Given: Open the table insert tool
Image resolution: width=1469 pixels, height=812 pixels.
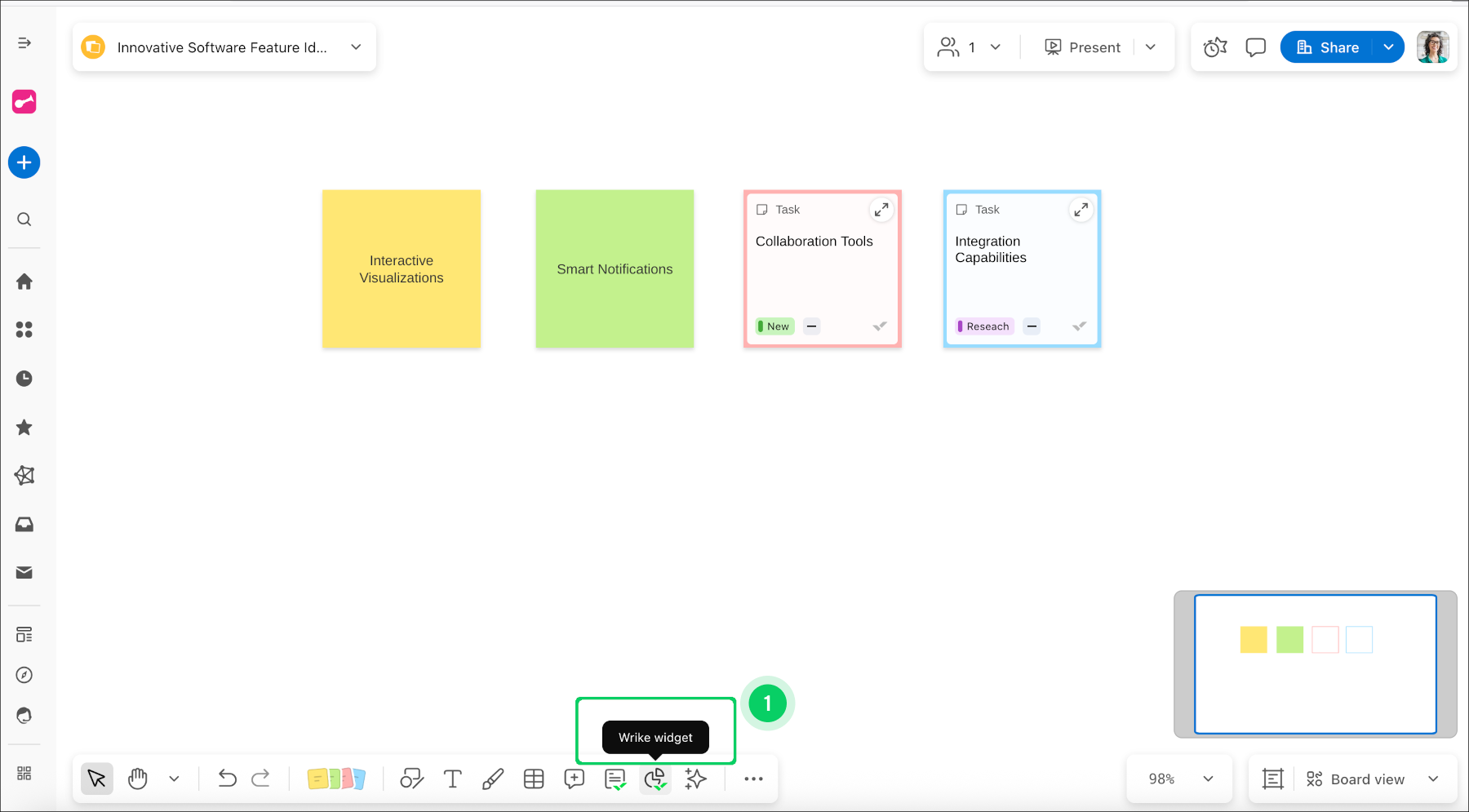Looking at the screenshot, I should point(534,779).
